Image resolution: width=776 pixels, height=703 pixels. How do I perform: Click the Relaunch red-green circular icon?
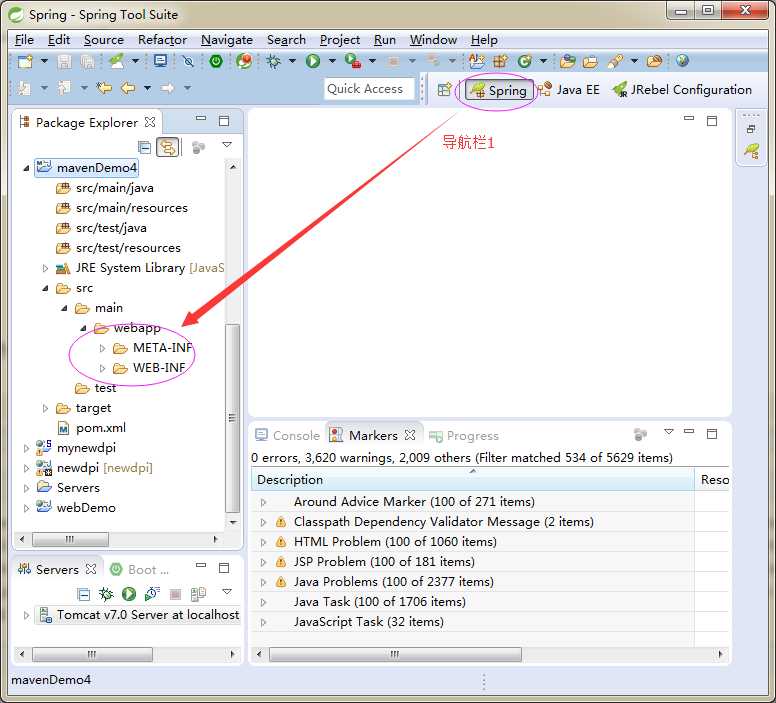click(x=244, y=61)
